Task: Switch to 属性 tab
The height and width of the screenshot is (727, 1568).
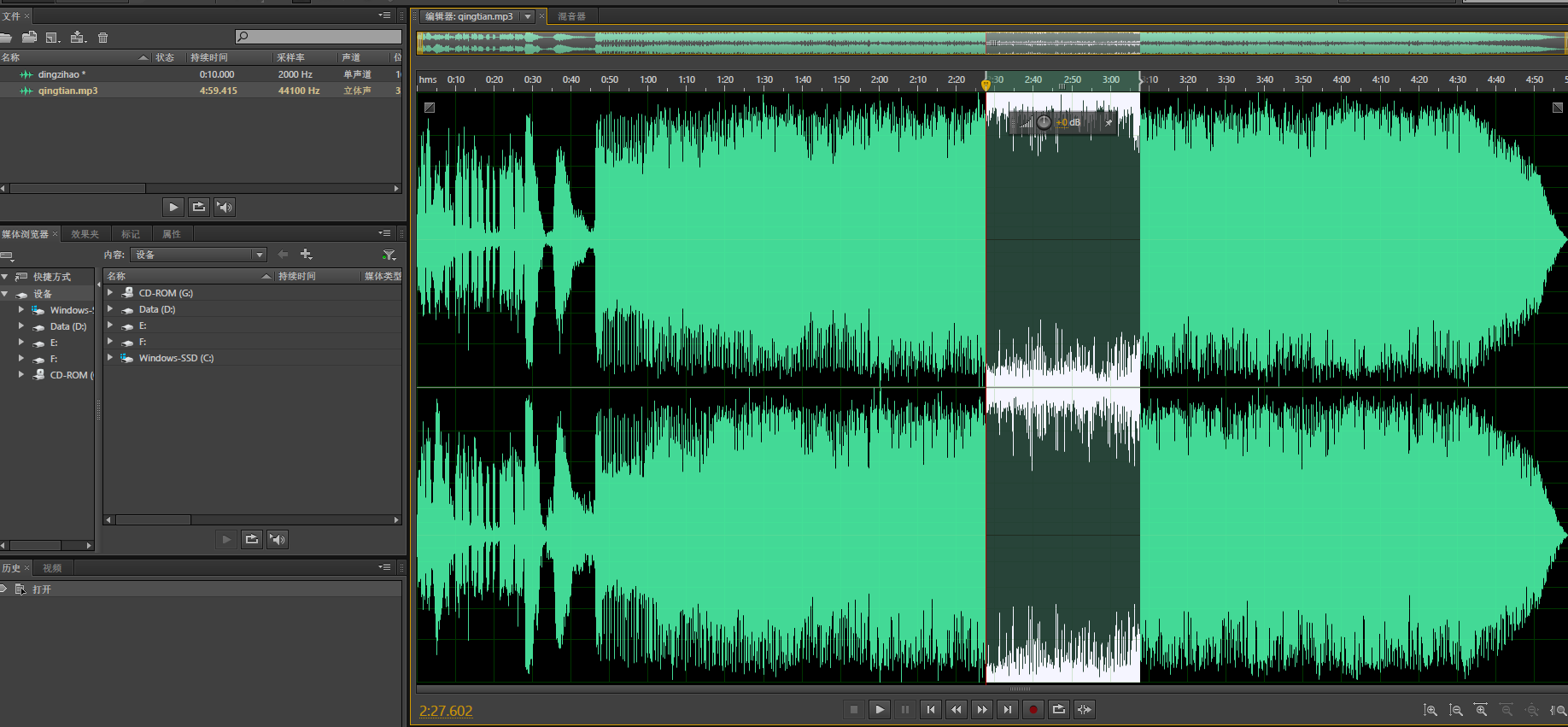Action: click(x=172, y=234)
